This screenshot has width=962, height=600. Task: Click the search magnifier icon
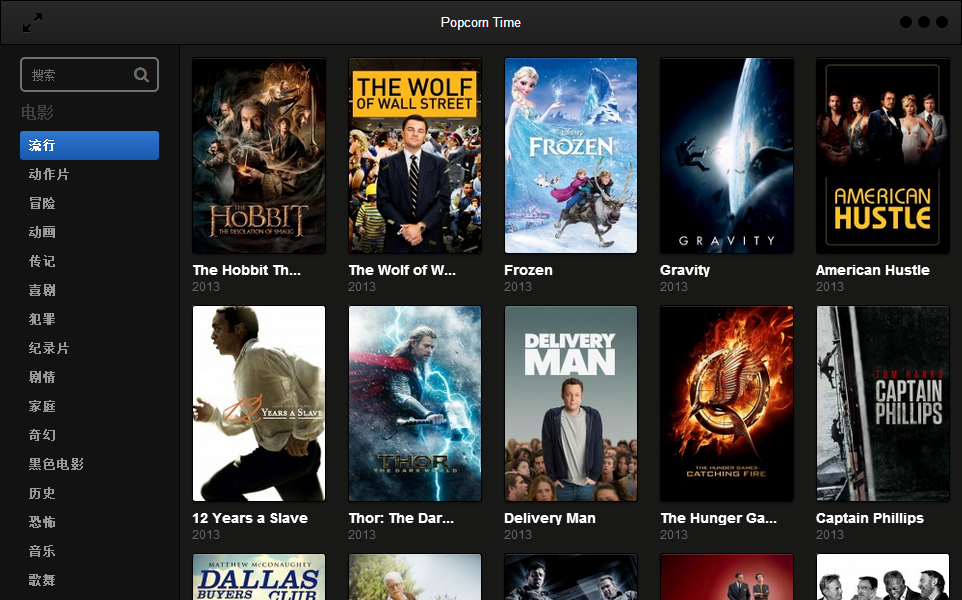click(x=141, y=75)
